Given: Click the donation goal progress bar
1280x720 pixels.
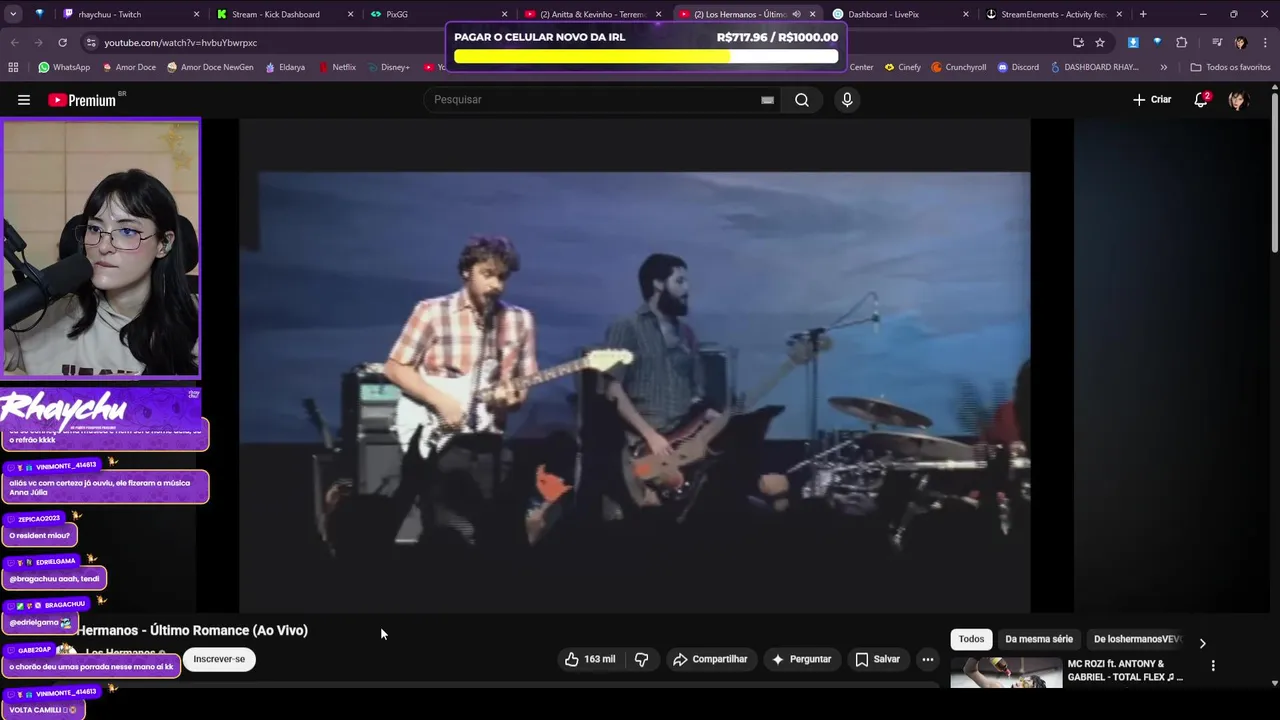Looking at the screenshot, I should tap(646, 56).
